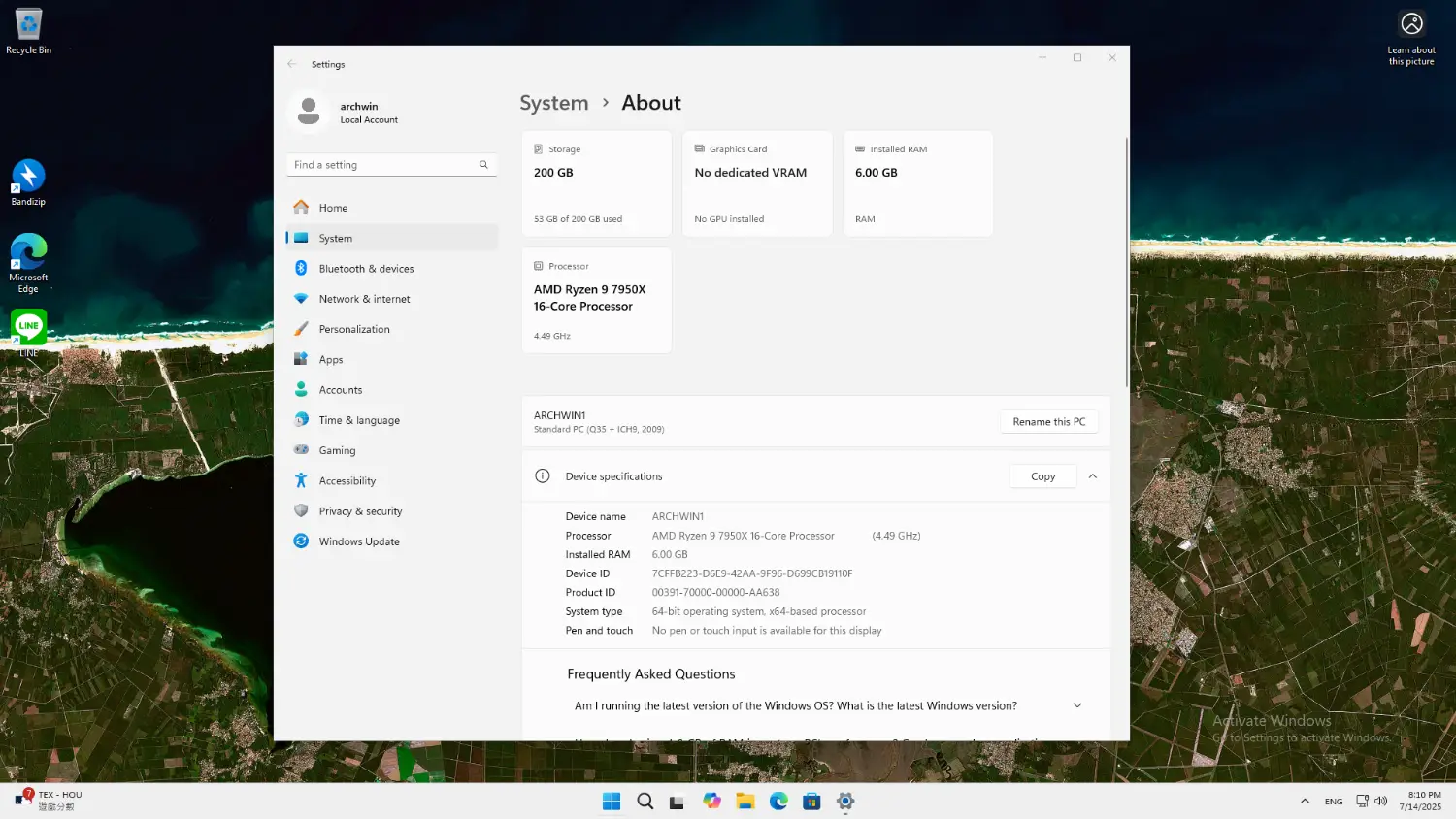Click the System type value text
This screenshot has width=1456, height=819.
tap(759, 611)
